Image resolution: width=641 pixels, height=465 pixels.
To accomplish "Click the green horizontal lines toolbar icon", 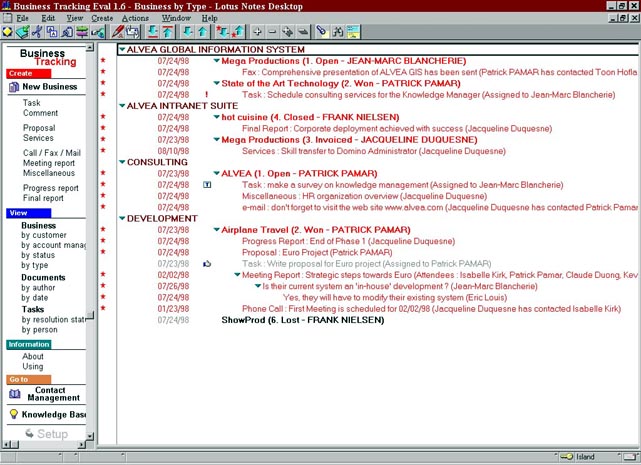I will (x=82, y=31).
